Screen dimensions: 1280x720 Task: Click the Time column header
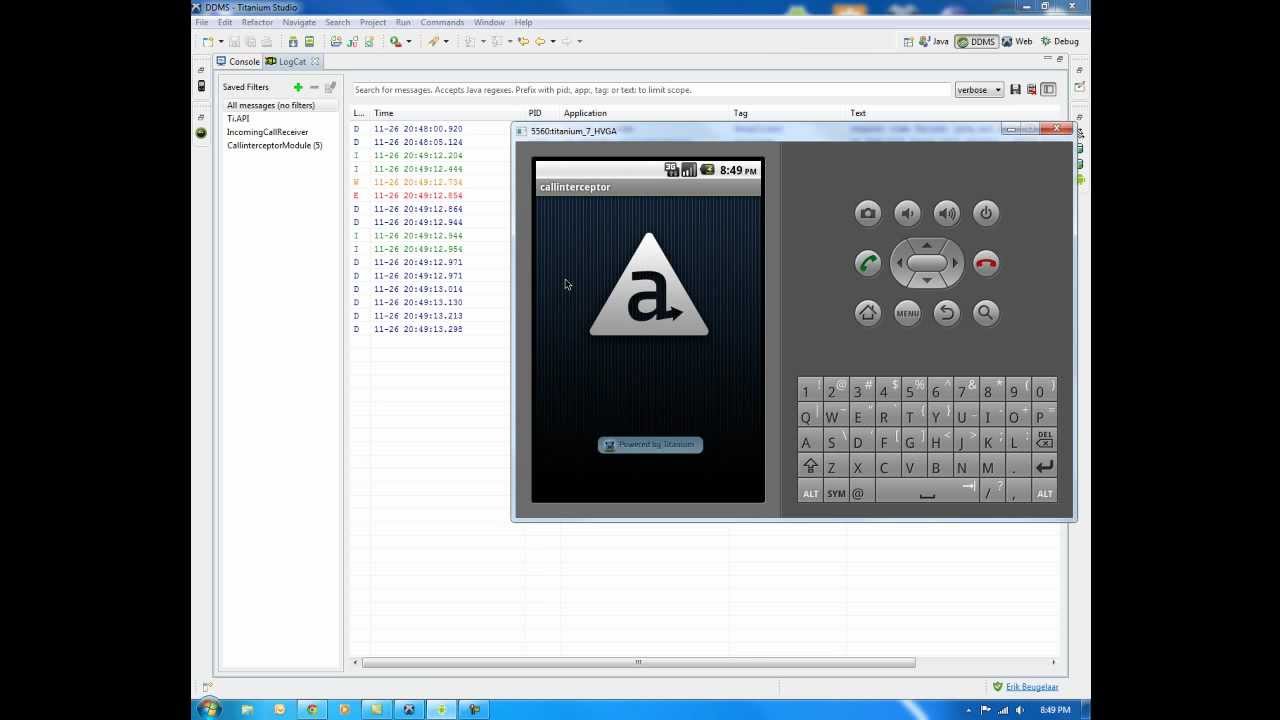448,113
